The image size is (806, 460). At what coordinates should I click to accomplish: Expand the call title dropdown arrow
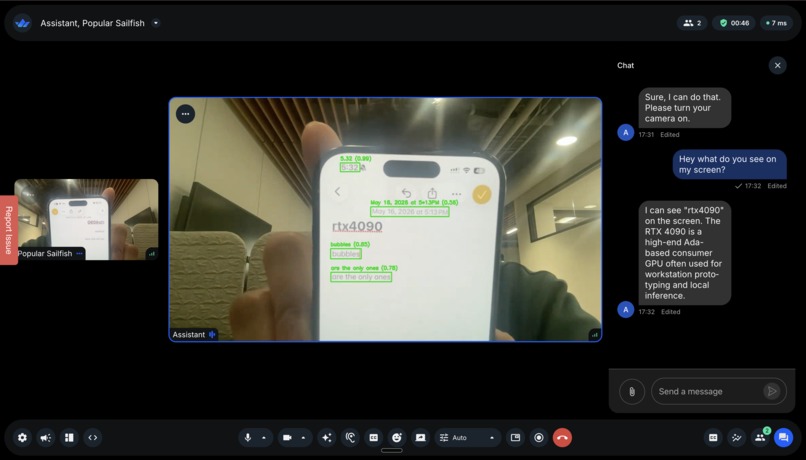156,23
